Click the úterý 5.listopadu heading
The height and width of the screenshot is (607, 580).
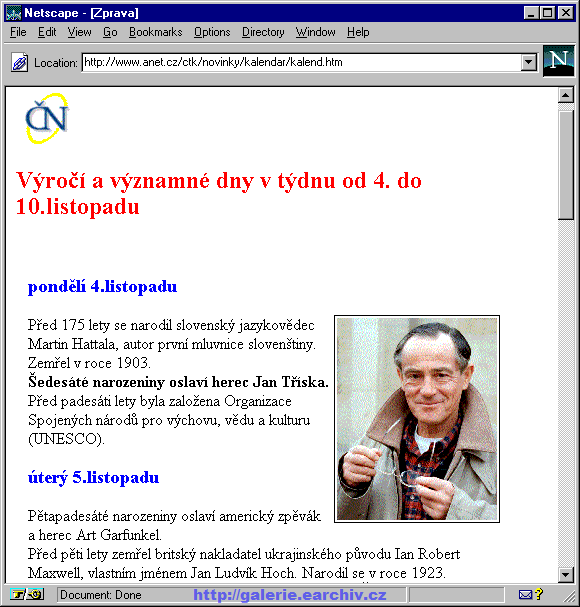(x=93, y=478)
